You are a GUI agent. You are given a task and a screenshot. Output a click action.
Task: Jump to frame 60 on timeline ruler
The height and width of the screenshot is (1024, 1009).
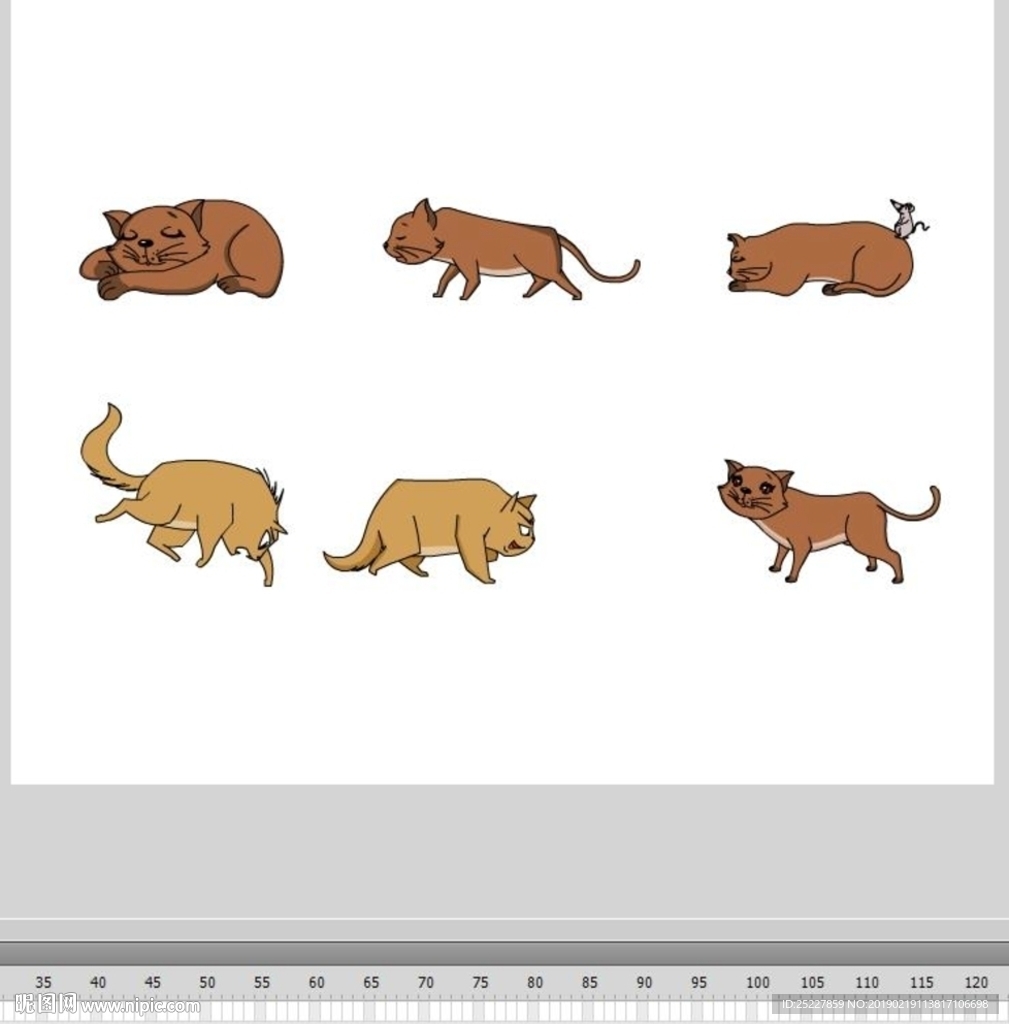(x=317, y=982)
